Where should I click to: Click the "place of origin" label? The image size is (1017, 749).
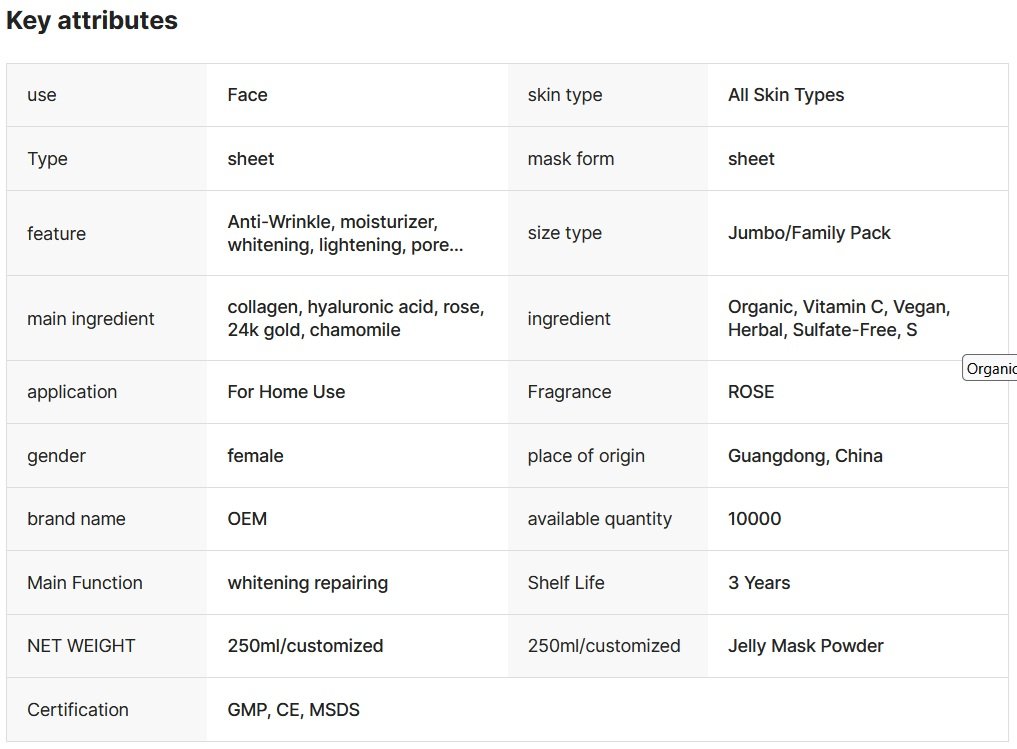[x=586, y=456]
